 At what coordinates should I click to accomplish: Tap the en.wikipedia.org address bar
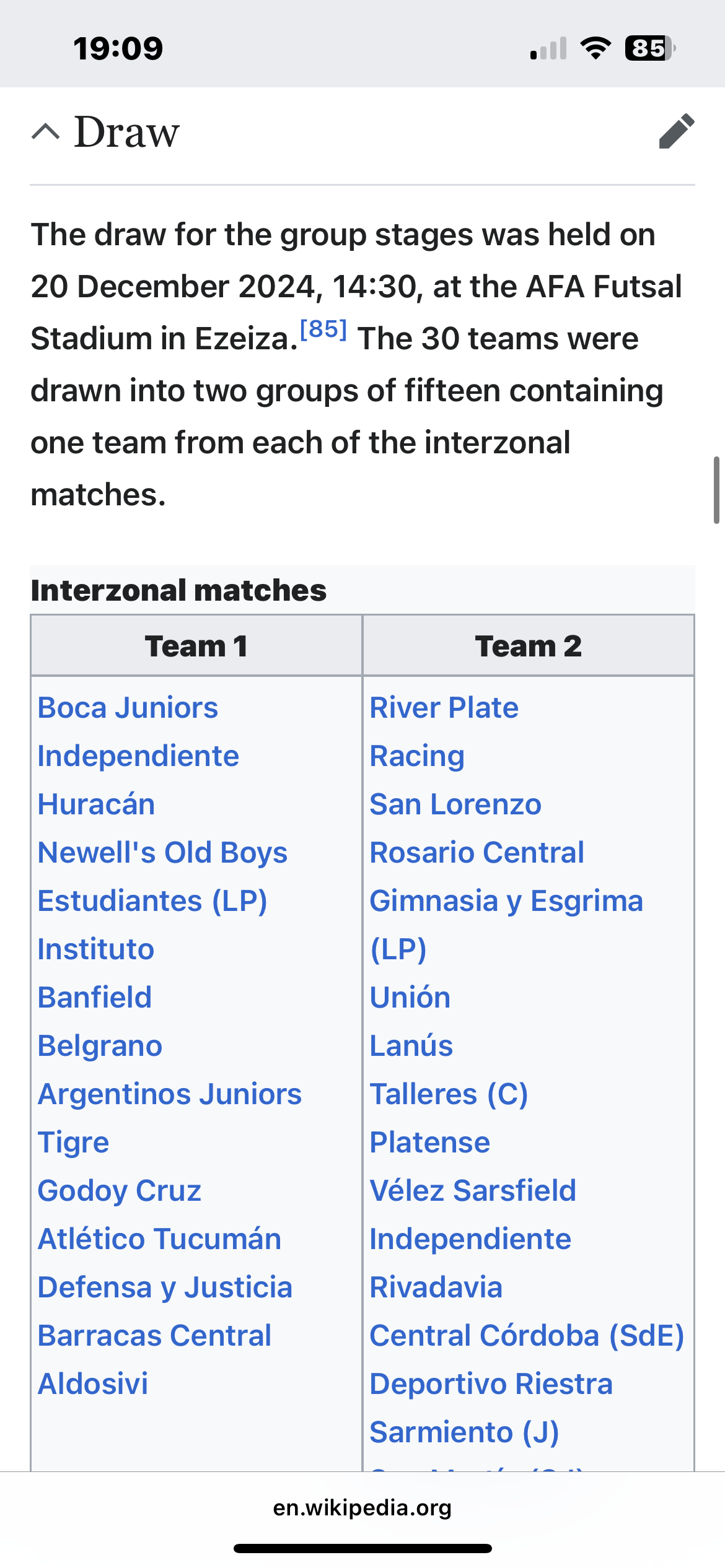pyautogui.click(x=362, y=1507)
